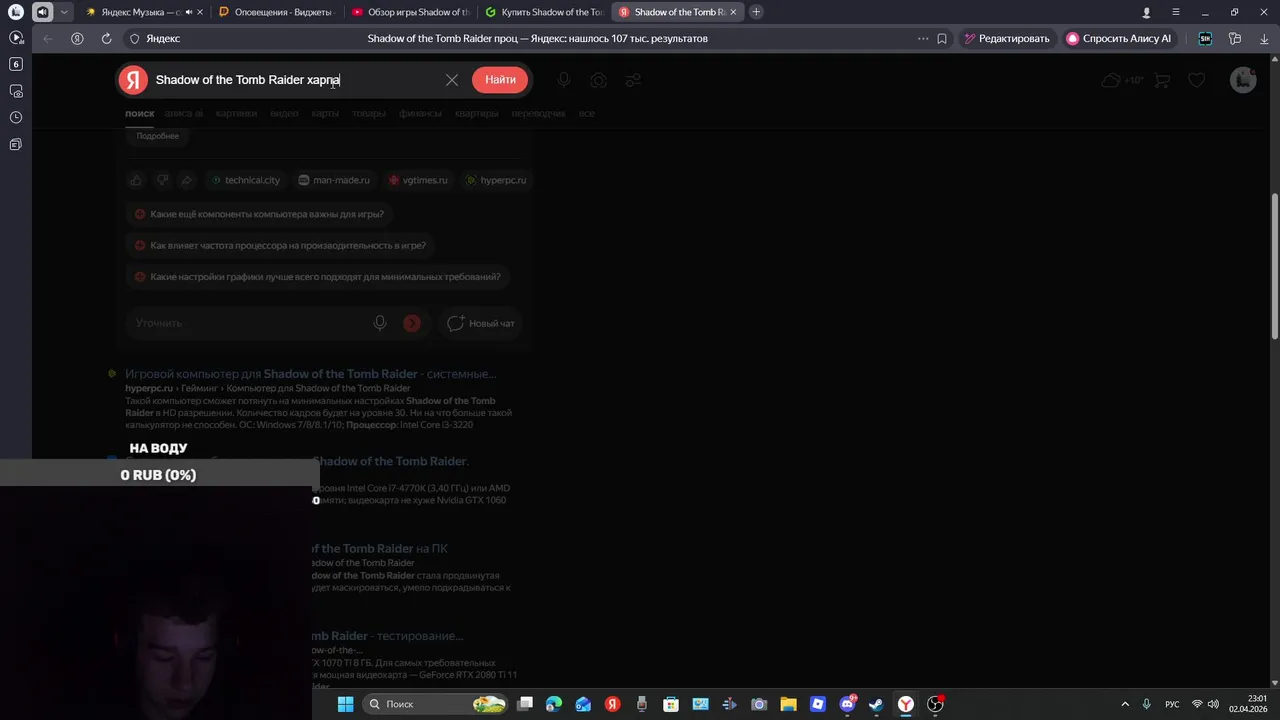Screen dimensions: 1280x720
Task: Click the taskbar Поиск search box
Action: tap(433, 704)
